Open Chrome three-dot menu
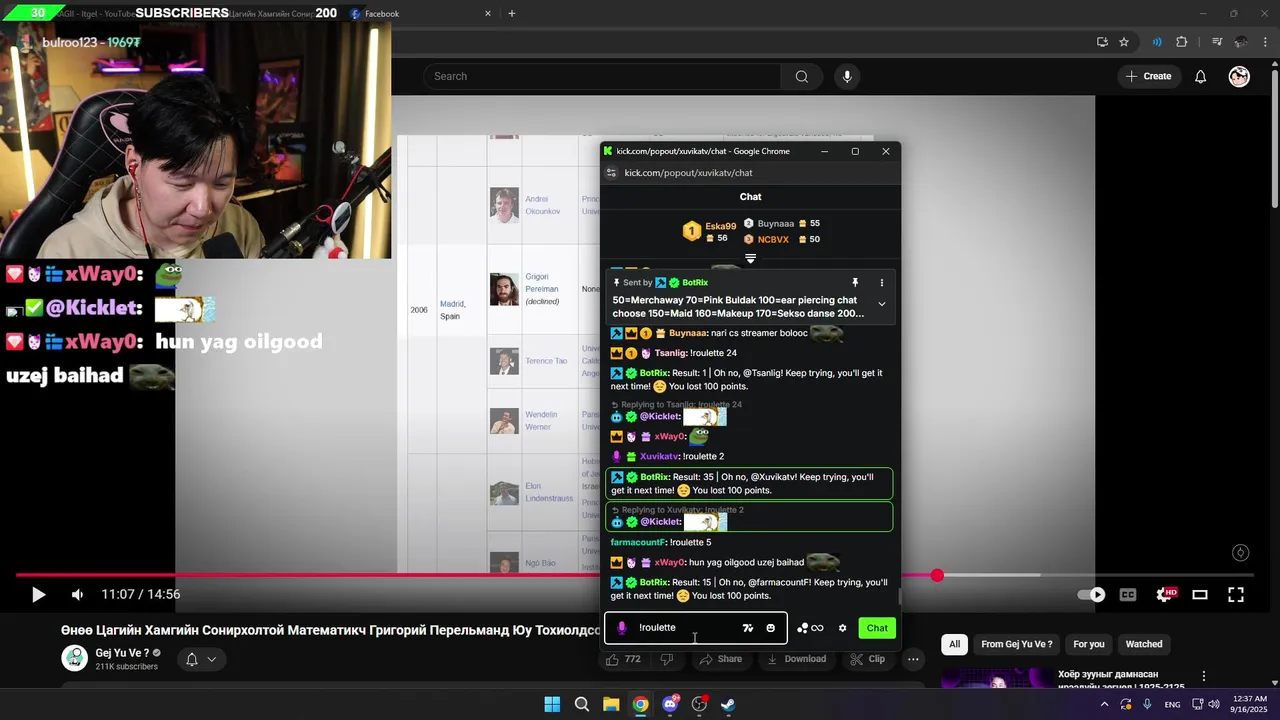1280x720 pixels. tap(1265, 42)
